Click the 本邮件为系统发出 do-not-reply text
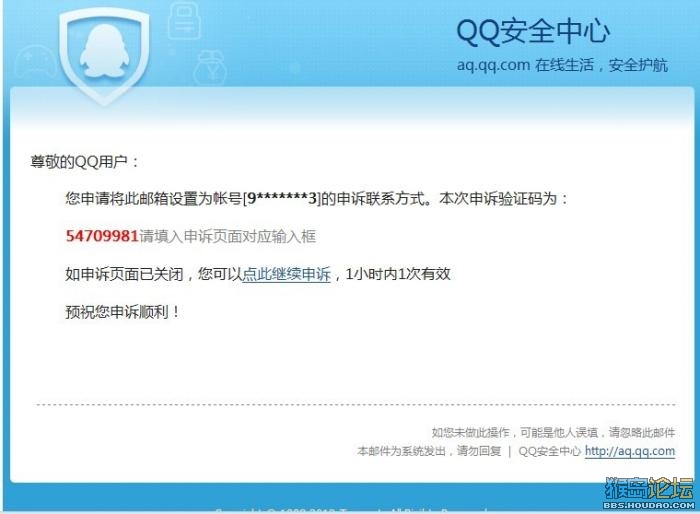 (x=429, y=451)
